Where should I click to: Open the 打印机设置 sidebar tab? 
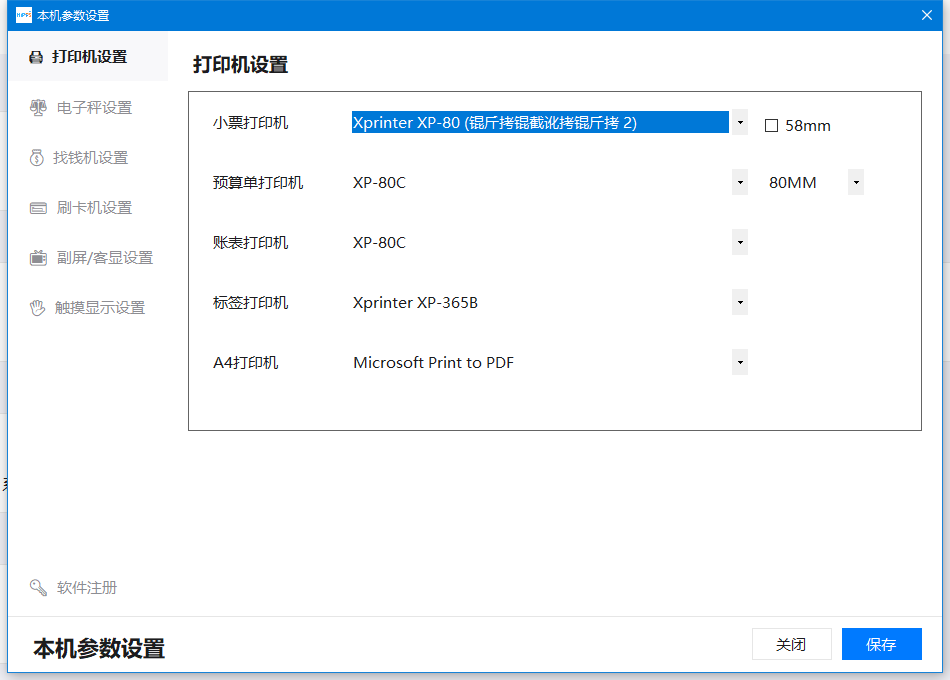(x=88, y=57)
